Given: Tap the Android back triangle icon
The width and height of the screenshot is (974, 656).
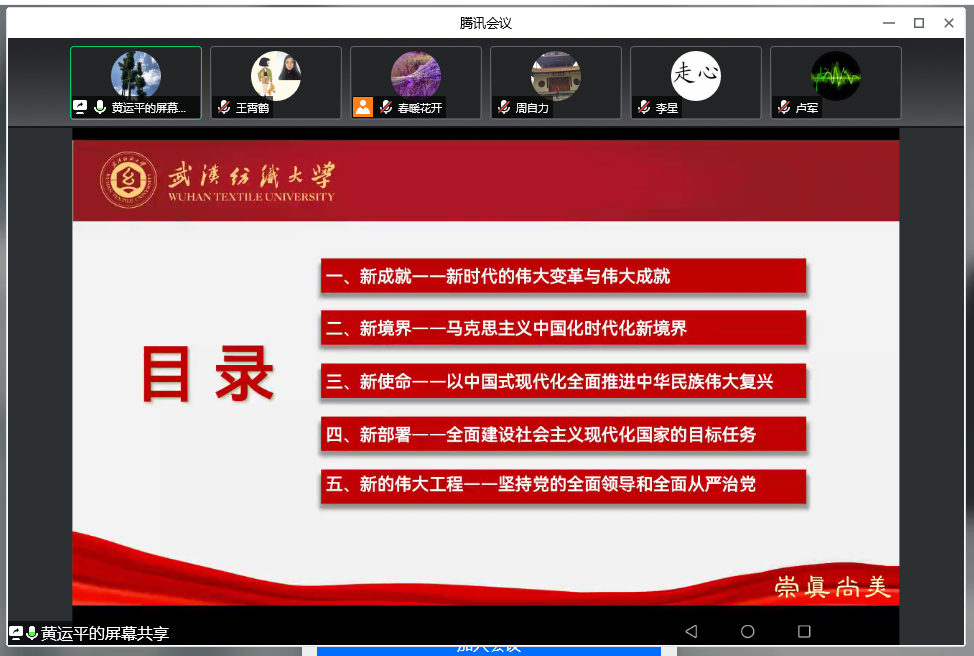Looking at the screenshot, I should [x=690, y=631].
